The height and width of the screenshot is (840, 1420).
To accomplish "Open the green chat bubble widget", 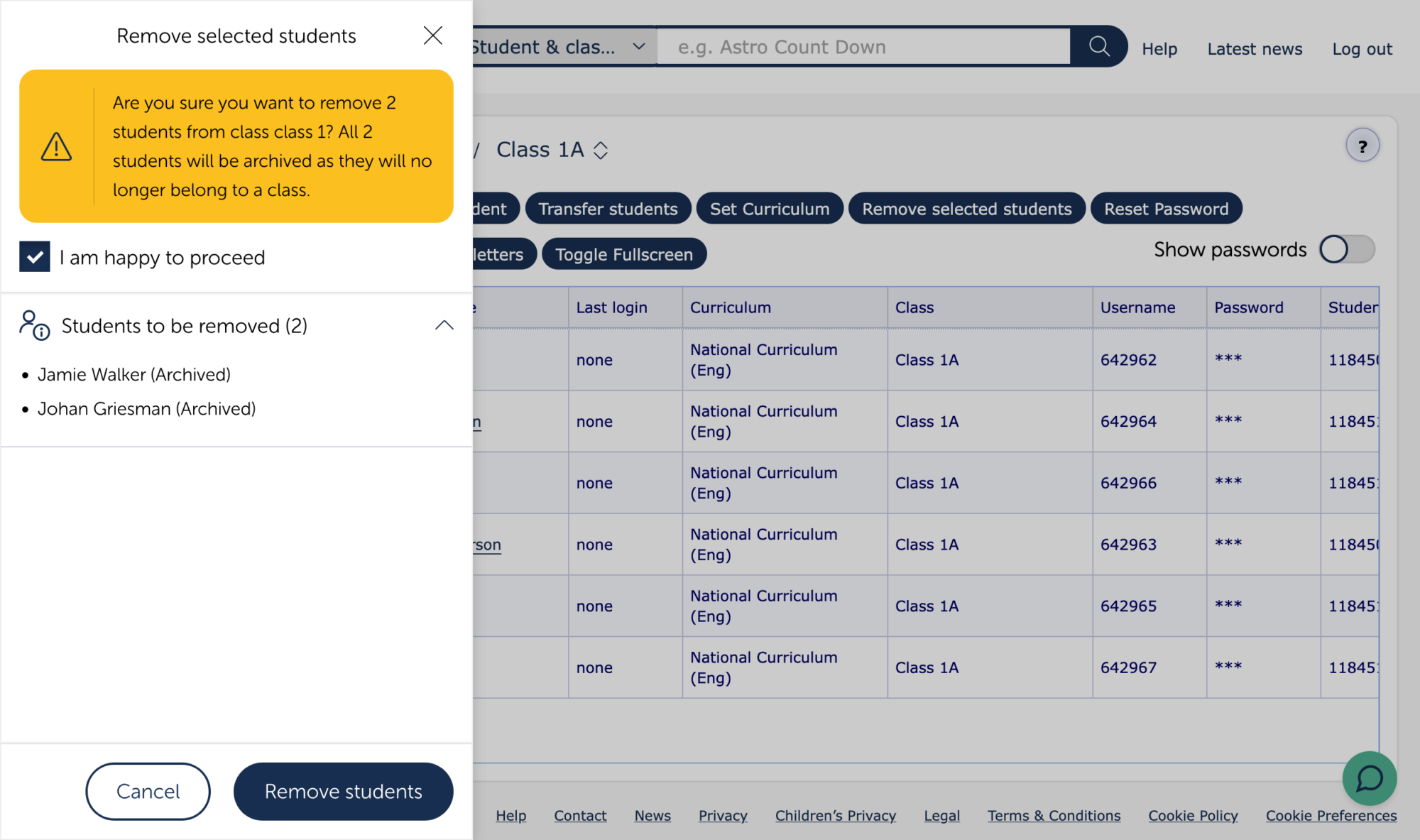I will (x=1369, y=778).
